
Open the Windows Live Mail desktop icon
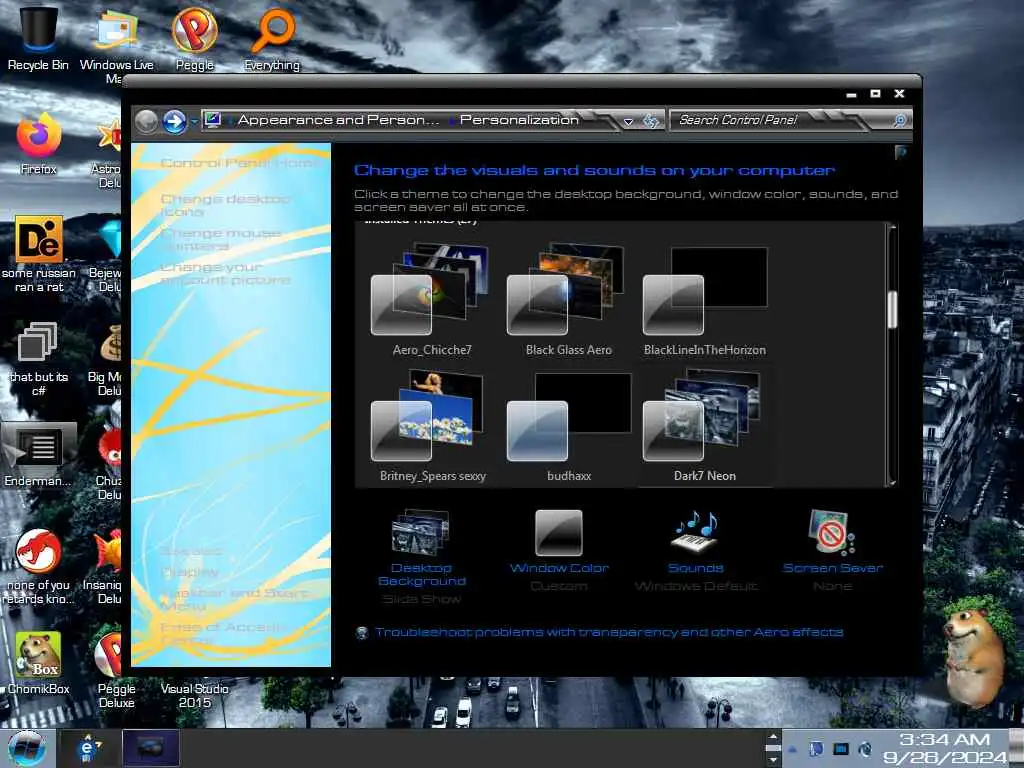point(116,39)
